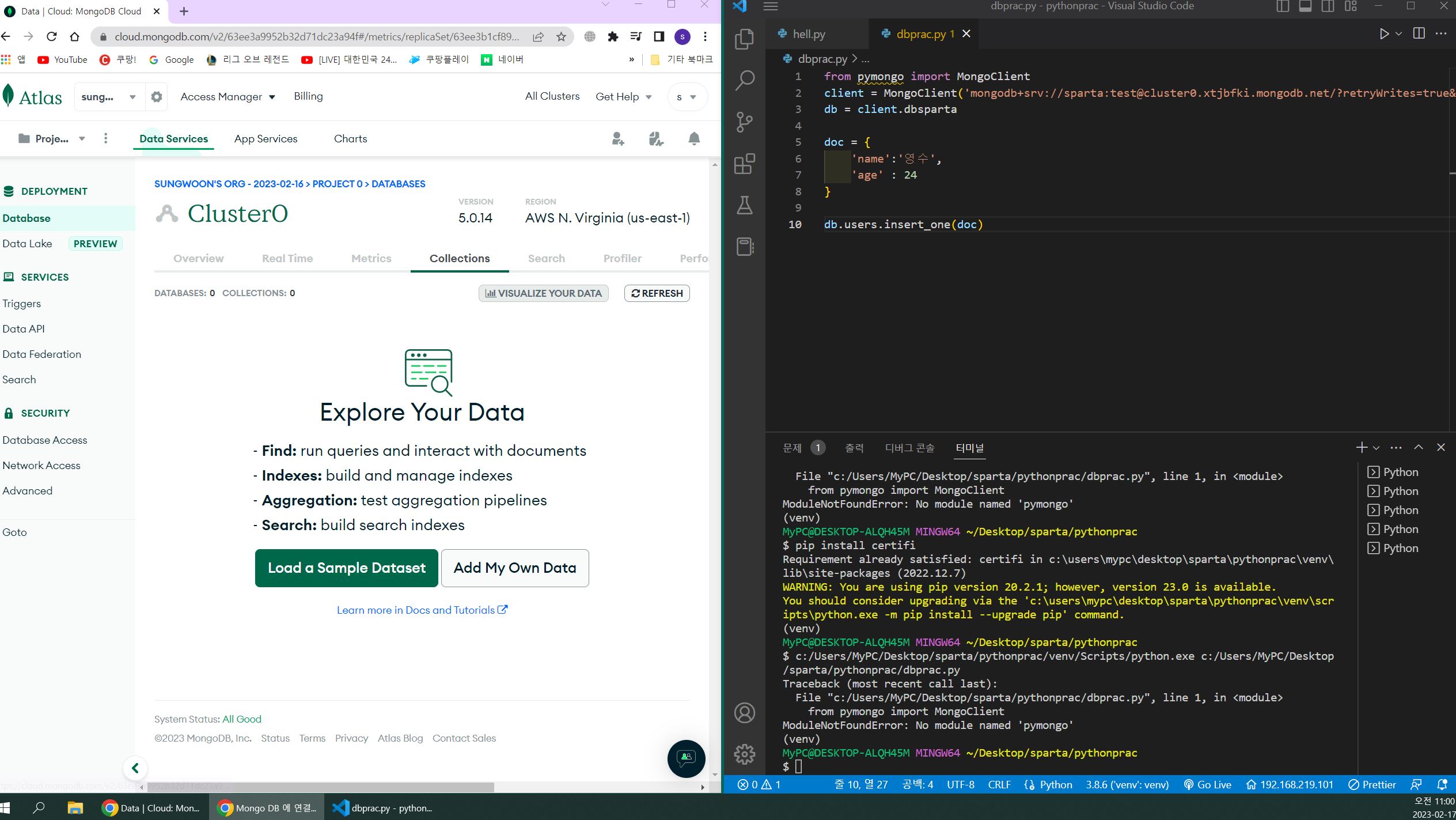The width and height of the screenshot is (1456, 820).
Task: Switch to the App Services tab
Action: (266, 139)
